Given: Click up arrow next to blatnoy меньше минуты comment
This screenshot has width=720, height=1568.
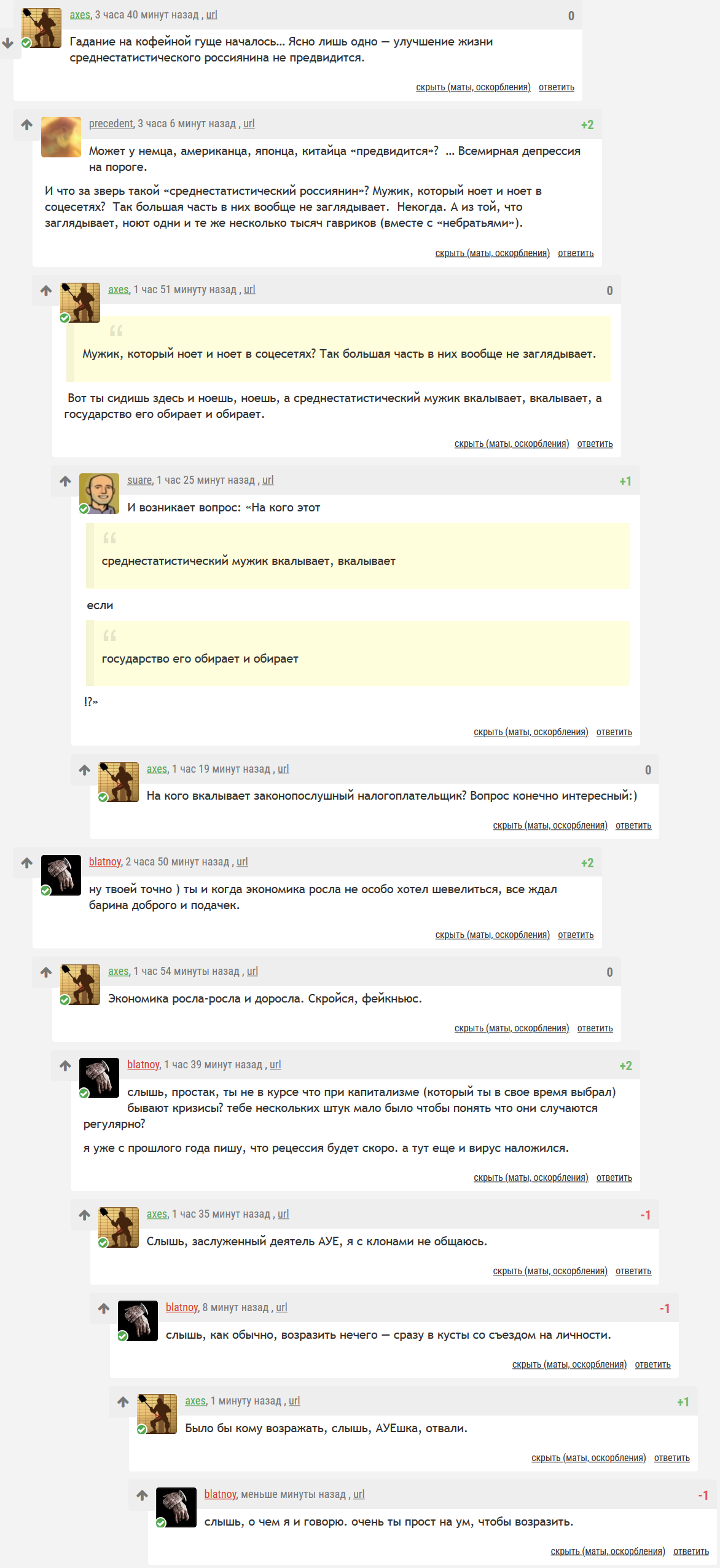Looking at the screenshot, I should pos(143,1495).
